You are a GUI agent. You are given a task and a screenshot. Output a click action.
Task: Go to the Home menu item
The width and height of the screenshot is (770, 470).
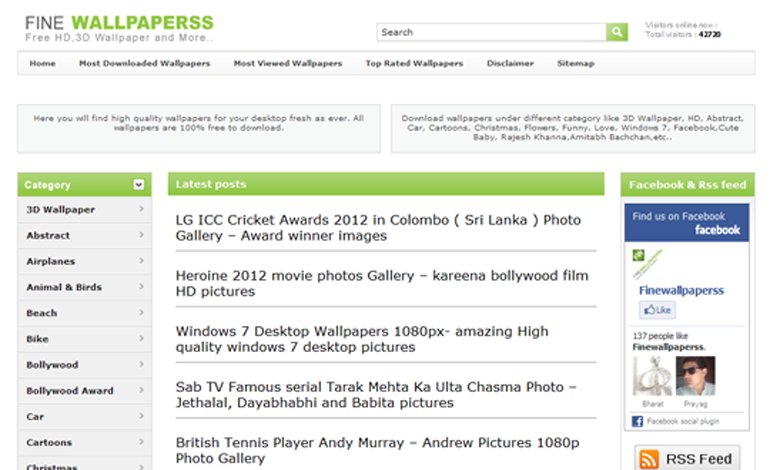42,63
